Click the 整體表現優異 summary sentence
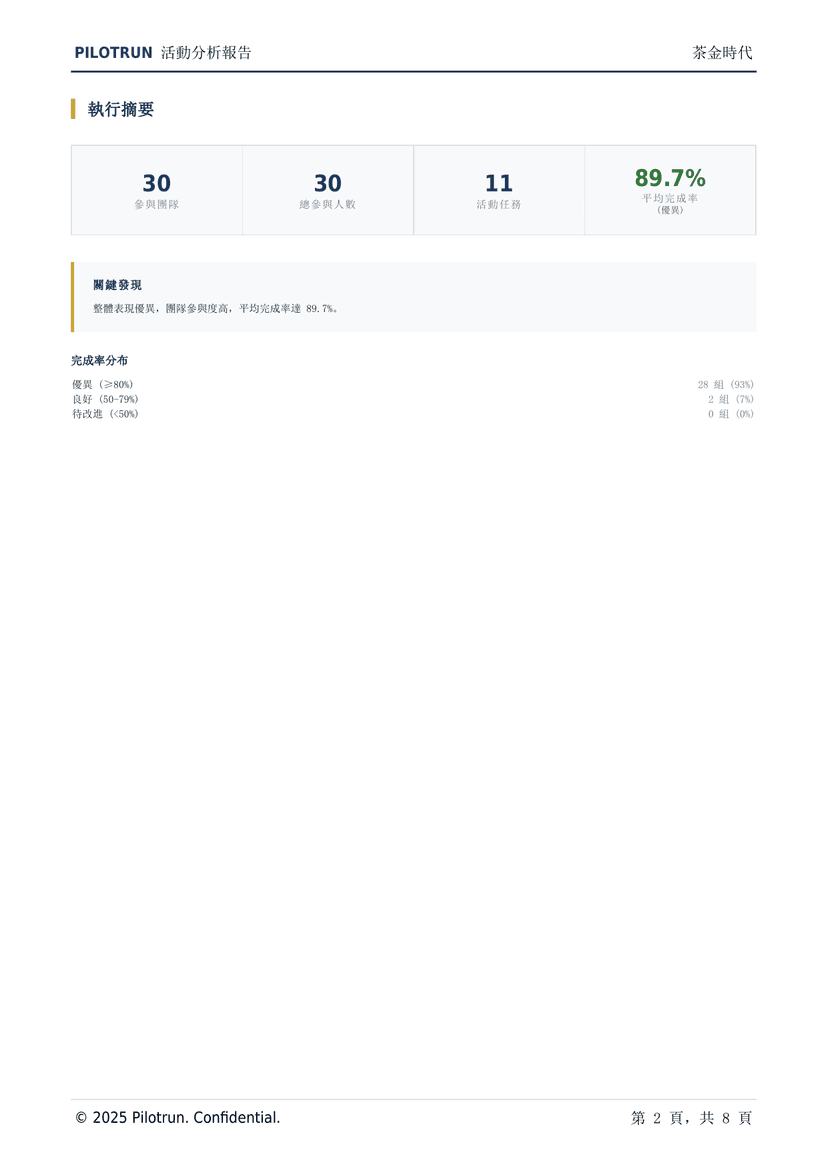Screen dimensions: 828x1170 pos(216,309)
